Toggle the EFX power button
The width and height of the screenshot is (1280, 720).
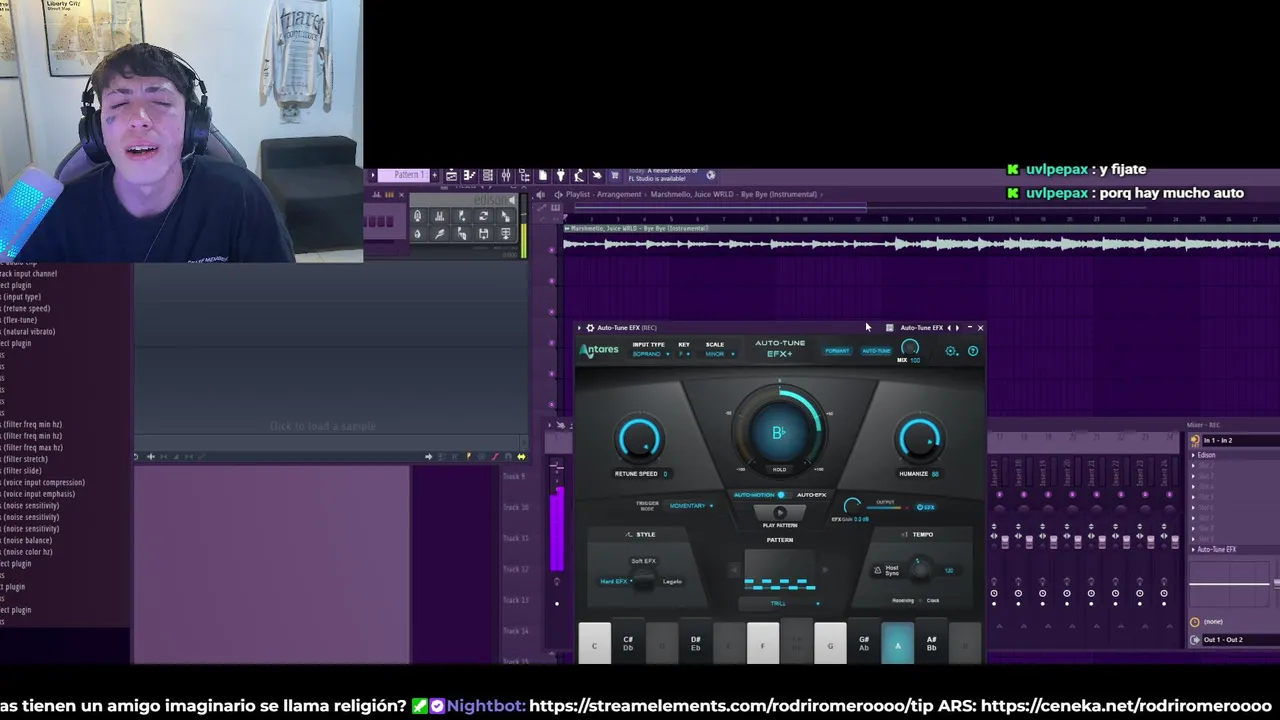(x=926, y=507)
